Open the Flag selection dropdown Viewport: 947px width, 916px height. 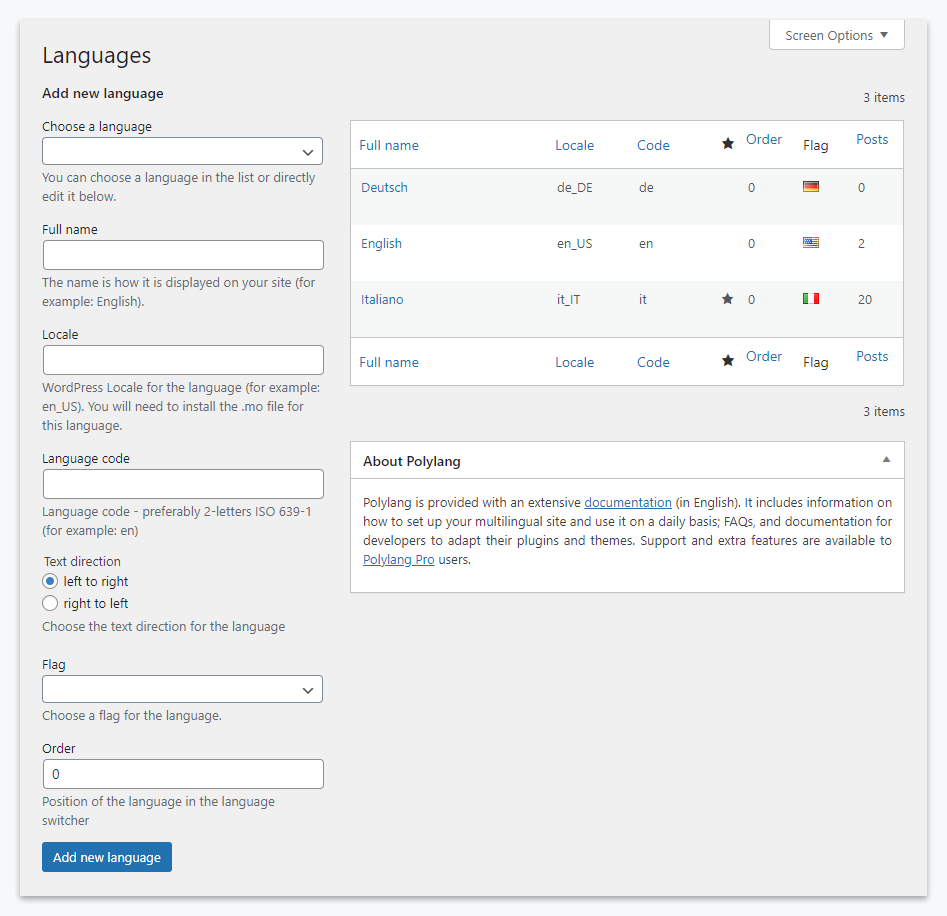click(x=182, y=689)
